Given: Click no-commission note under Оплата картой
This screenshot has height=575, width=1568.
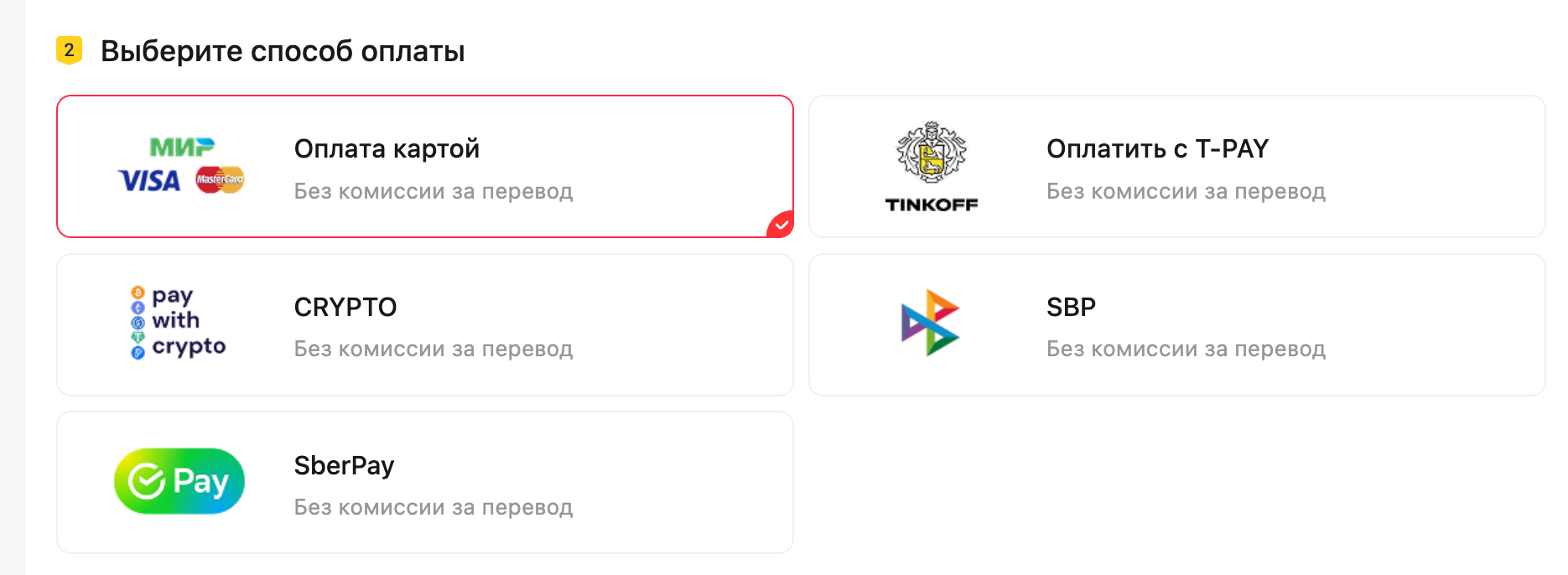Looking at the screenshot, I should [x=433, y=192].
